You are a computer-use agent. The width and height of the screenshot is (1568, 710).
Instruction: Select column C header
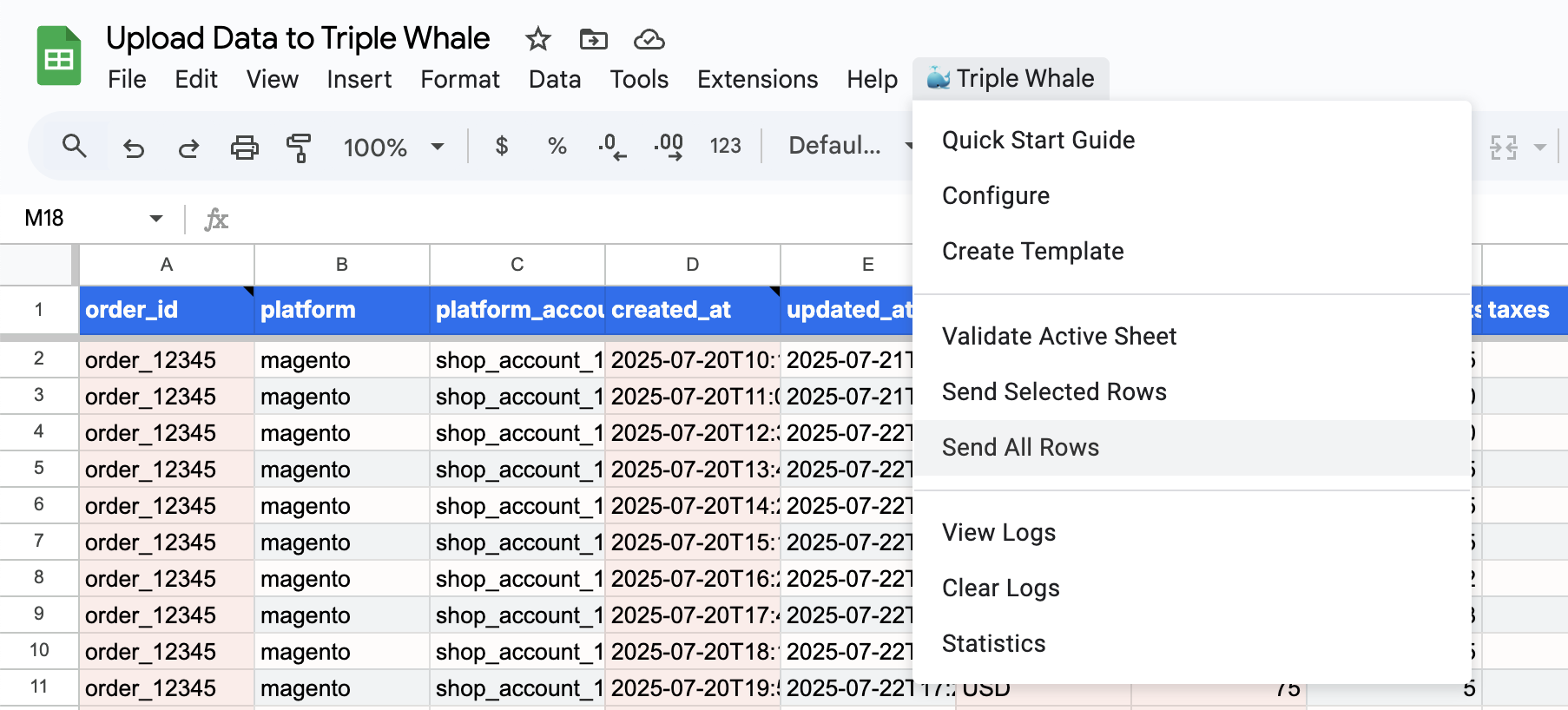click(517, 265)
